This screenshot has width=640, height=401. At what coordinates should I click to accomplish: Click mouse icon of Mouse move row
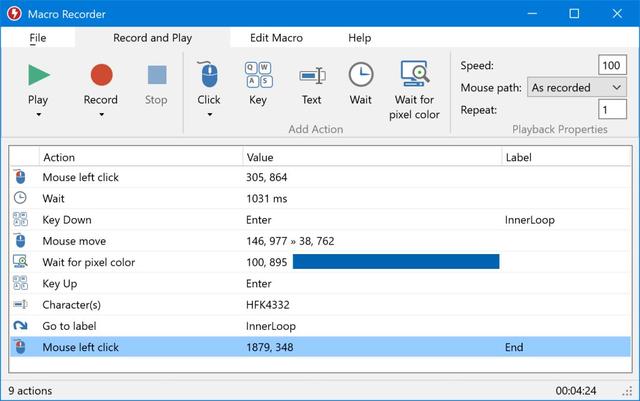click(x=20, y=241)
